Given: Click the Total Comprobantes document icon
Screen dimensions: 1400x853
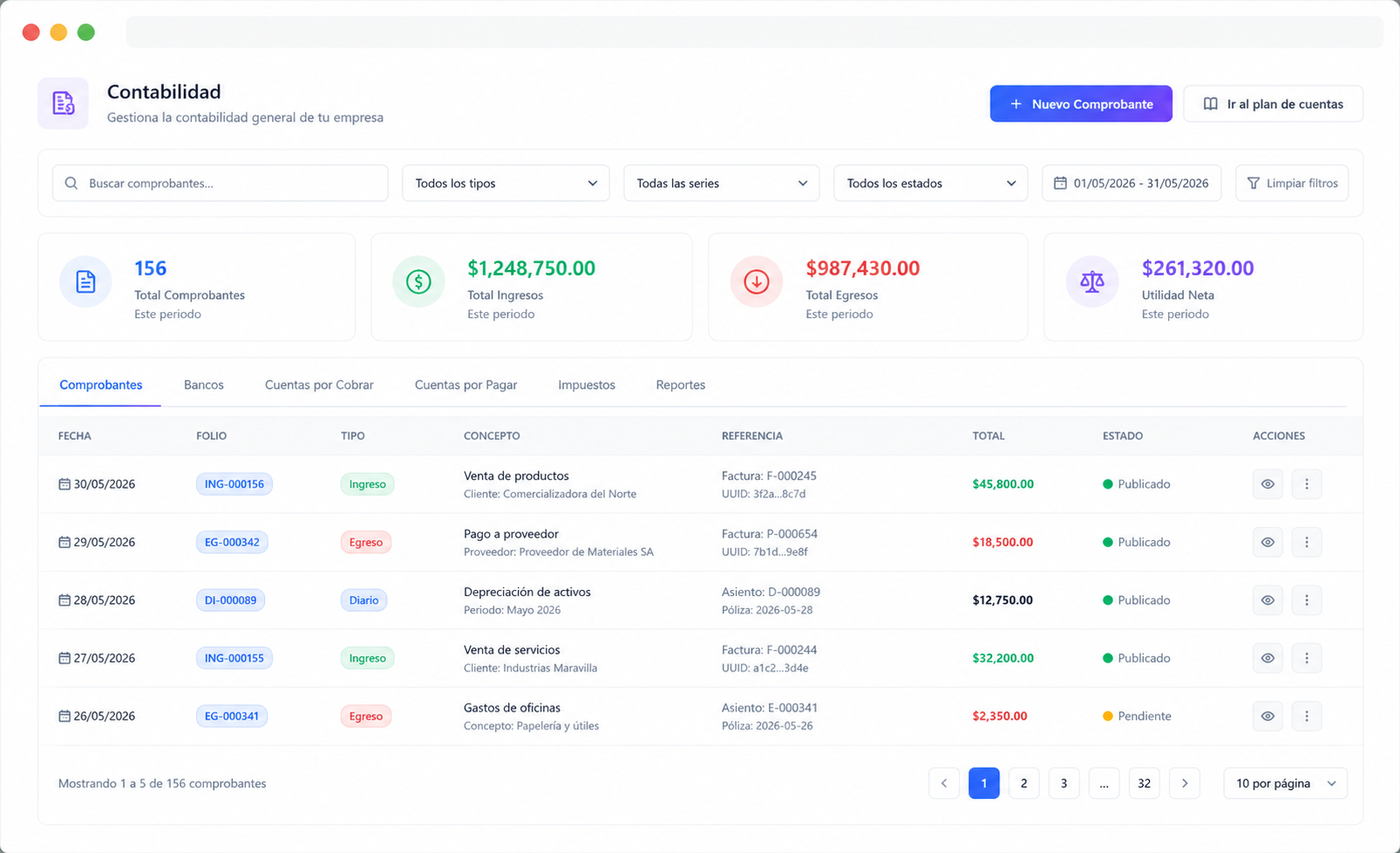Looking at the screenshot, I should point(85,281).
